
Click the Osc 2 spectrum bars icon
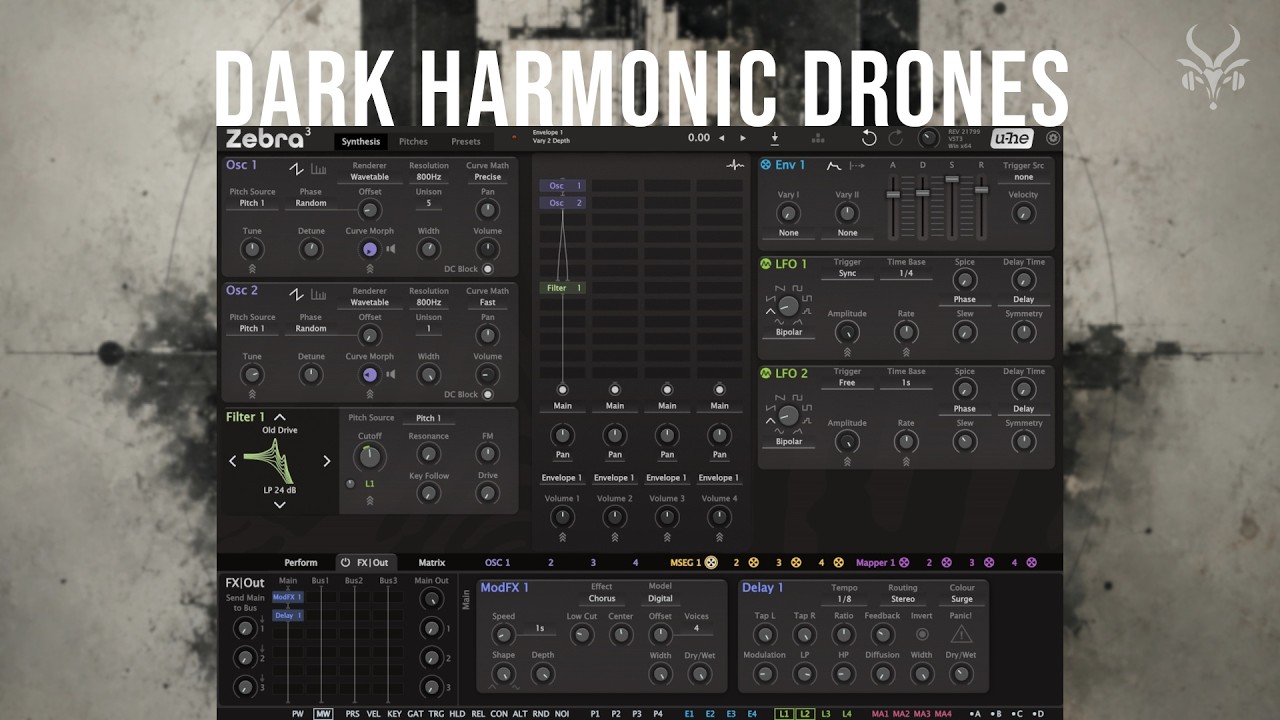tap(319, 294)
